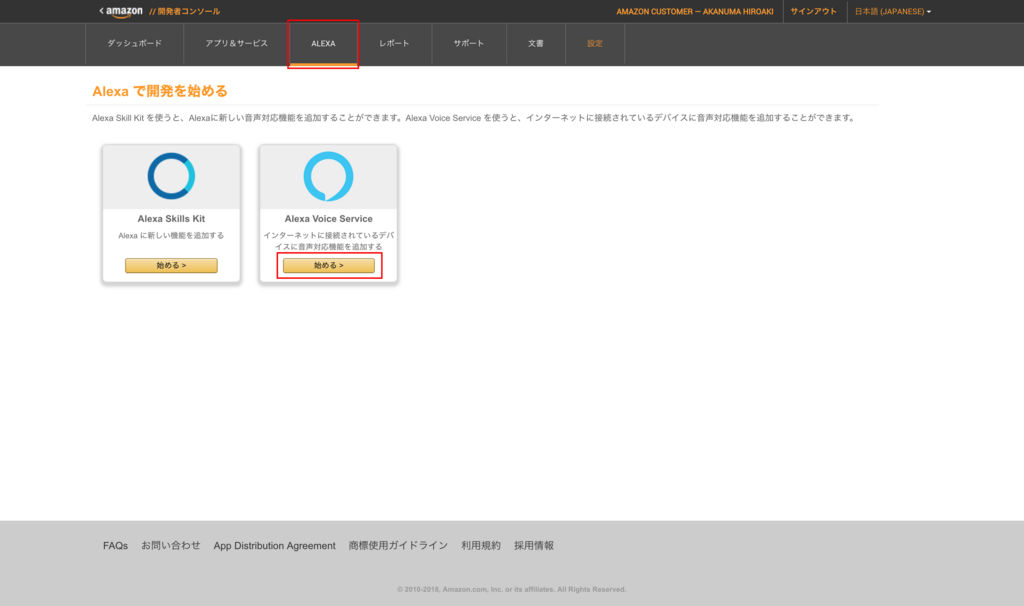Viewport: 1024px width, 606px height.
Task: Open the お問い合わせ footer link
Action: pos(170,546)
